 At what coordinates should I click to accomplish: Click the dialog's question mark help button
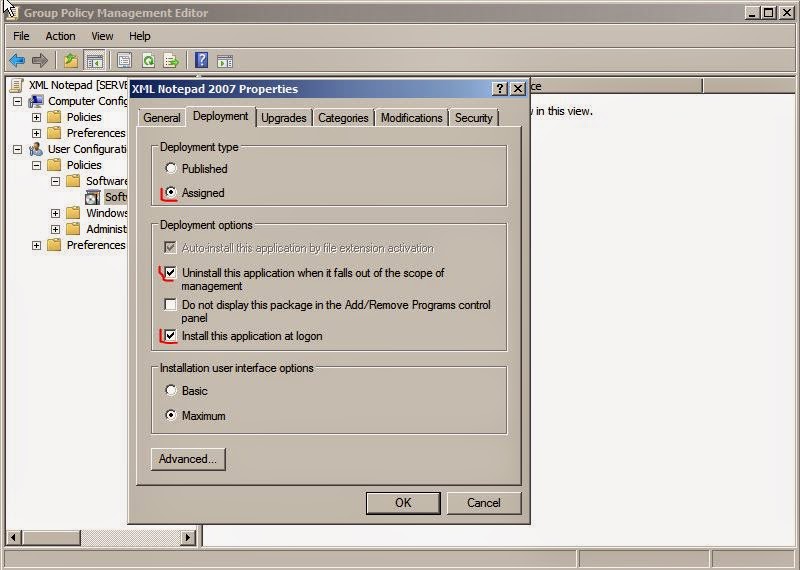500,88
